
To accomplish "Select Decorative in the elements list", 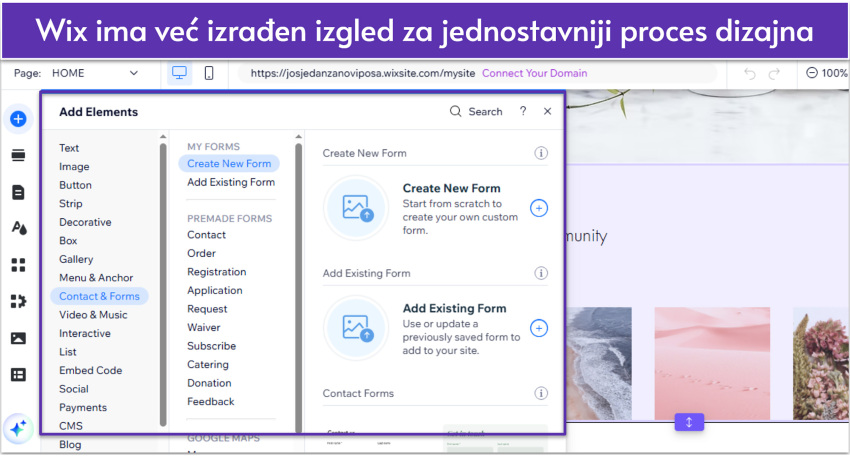I will tap(85, 222).
